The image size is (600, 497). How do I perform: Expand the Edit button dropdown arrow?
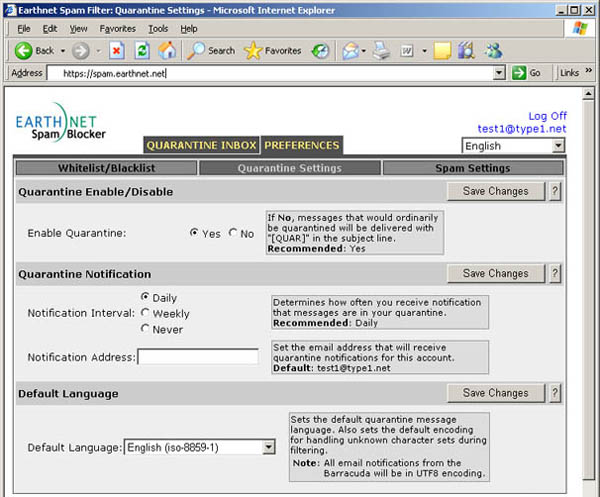point(424,51)
